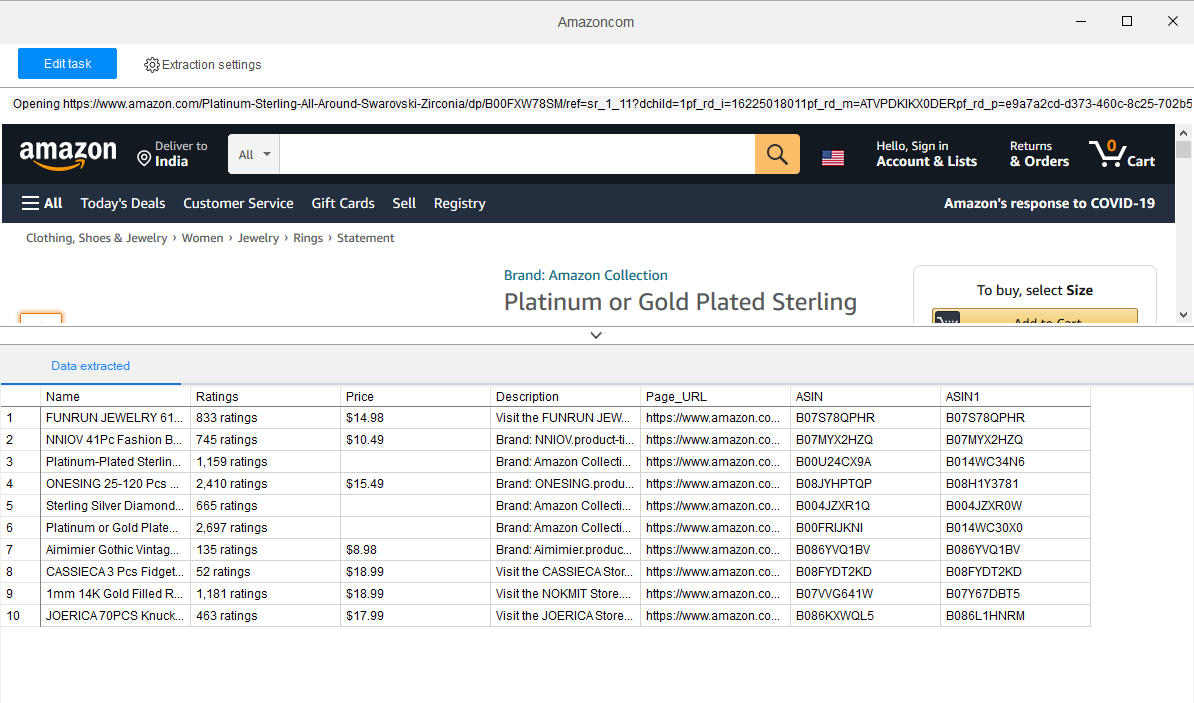
Task: Open Account & Lists menu
Action: tap(926, 154)
